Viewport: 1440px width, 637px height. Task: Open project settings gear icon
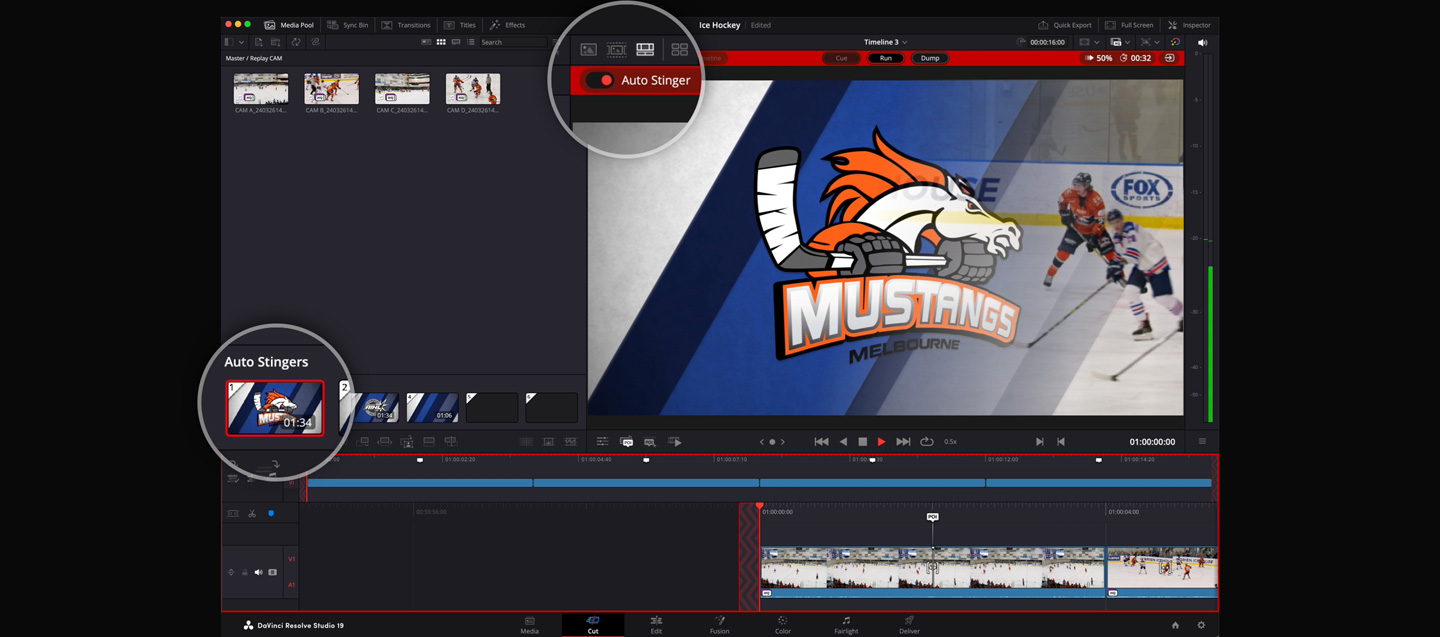pos(1201,625)
